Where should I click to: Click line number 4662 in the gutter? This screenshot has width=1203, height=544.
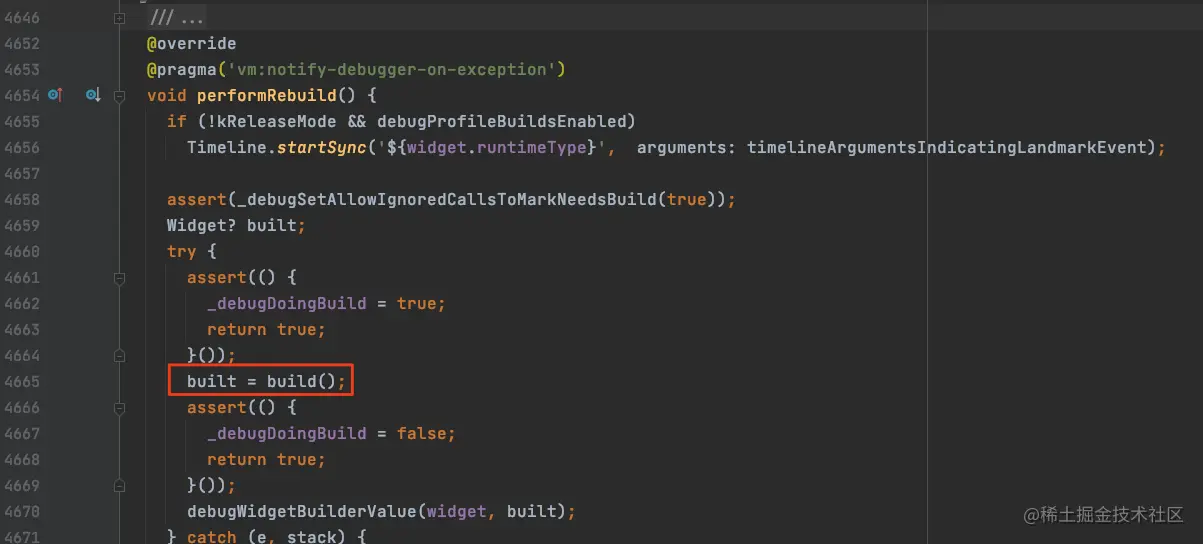[22, 304]
